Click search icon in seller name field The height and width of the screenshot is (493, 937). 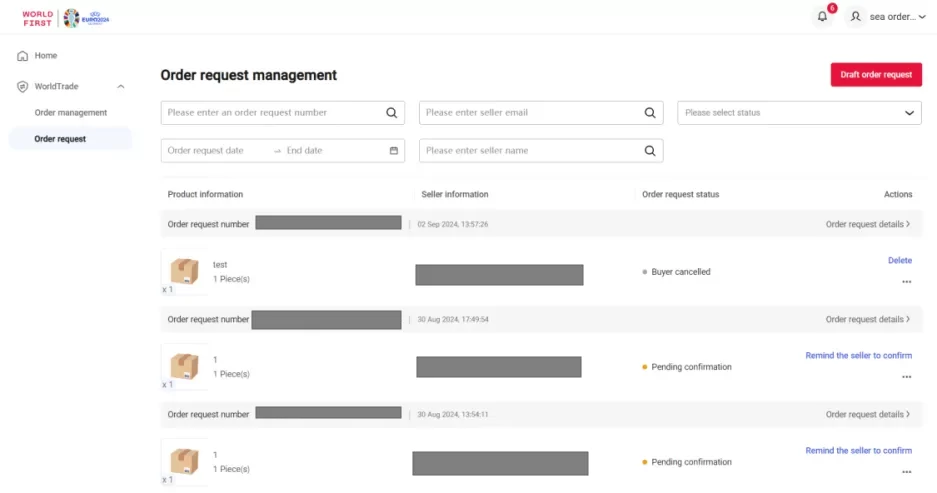coord(650,151)
